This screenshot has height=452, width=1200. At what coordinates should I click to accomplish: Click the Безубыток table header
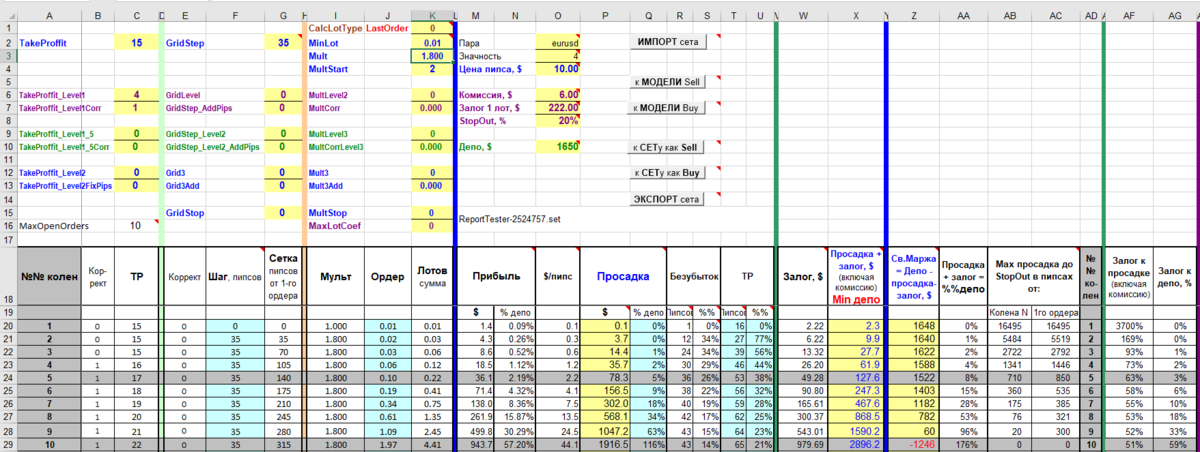[692, 276]
